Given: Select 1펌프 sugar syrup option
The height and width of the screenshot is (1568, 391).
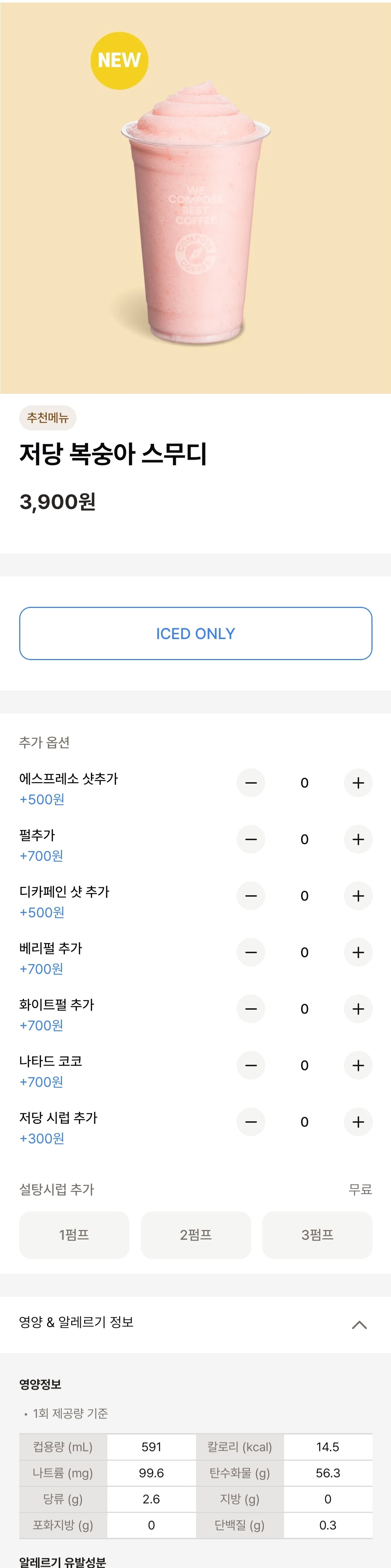Looking at the screenshot, I should [x=74, y=1235].
